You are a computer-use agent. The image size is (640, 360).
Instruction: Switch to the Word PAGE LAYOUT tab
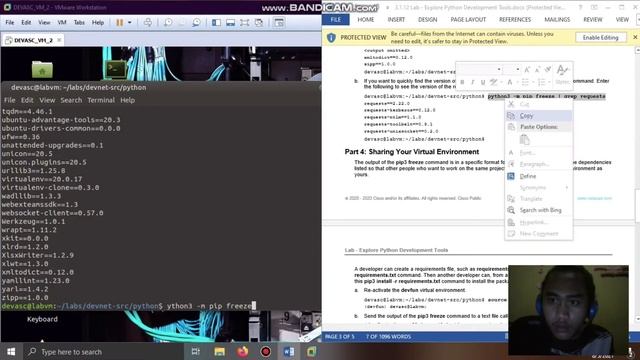468,20
